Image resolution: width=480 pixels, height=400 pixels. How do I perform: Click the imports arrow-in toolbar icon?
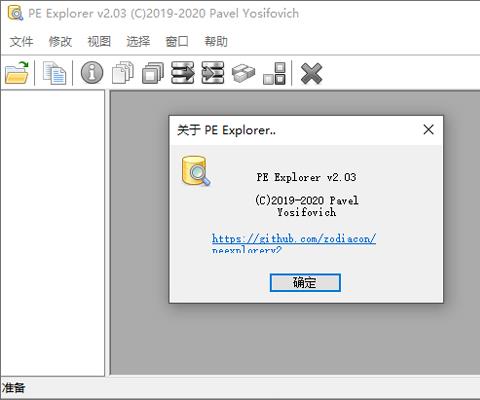point(213,73)
